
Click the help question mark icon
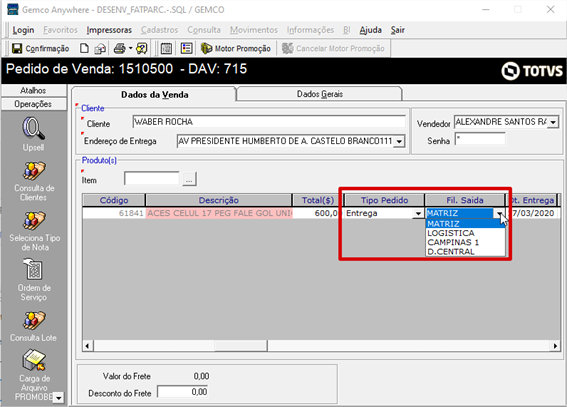pyautogui.click(x=141, y=48)
